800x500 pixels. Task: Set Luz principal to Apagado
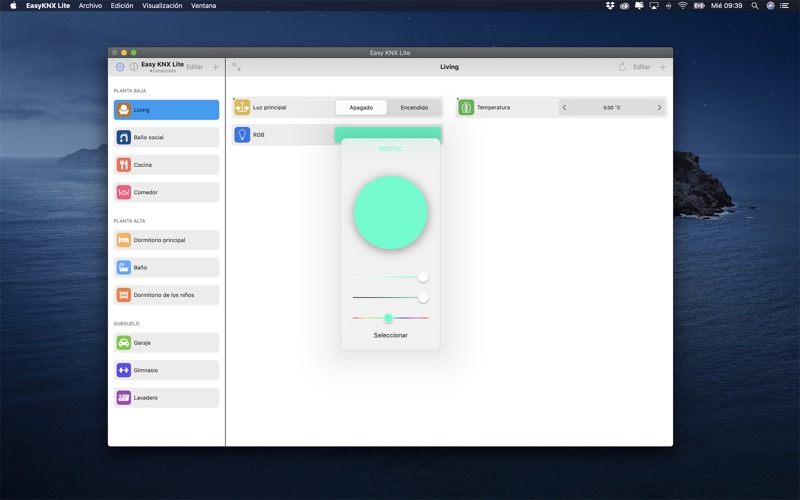pos(361,108)
